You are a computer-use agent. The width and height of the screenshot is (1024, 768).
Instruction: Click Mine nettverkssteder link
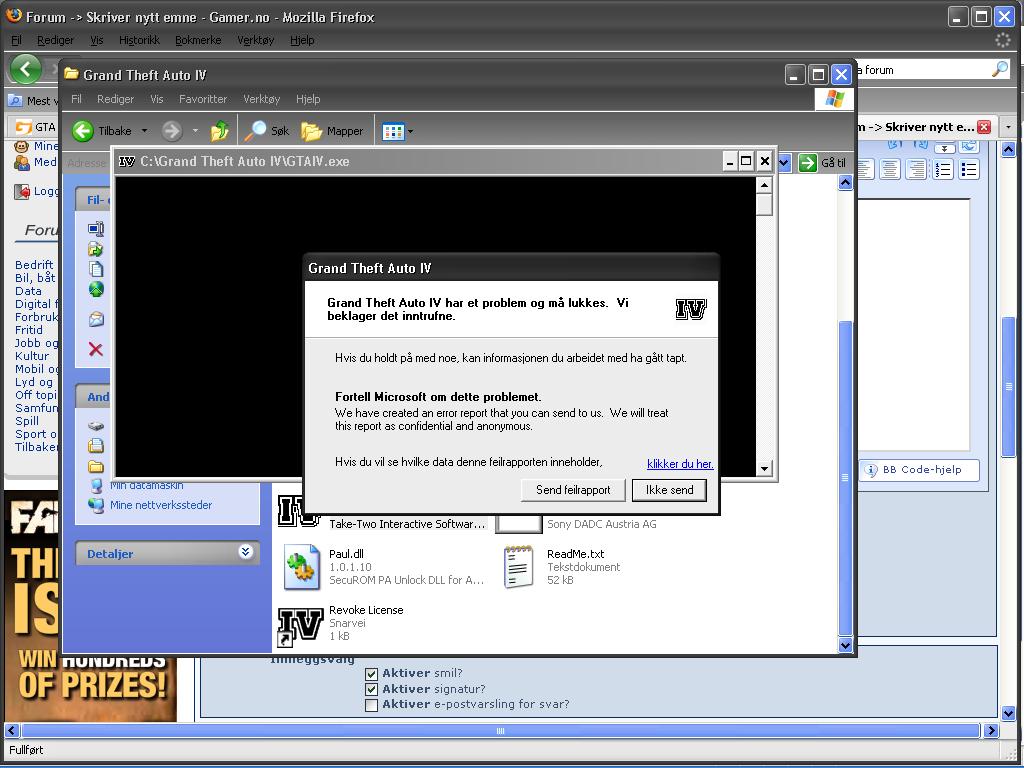(x=161, y=505)
